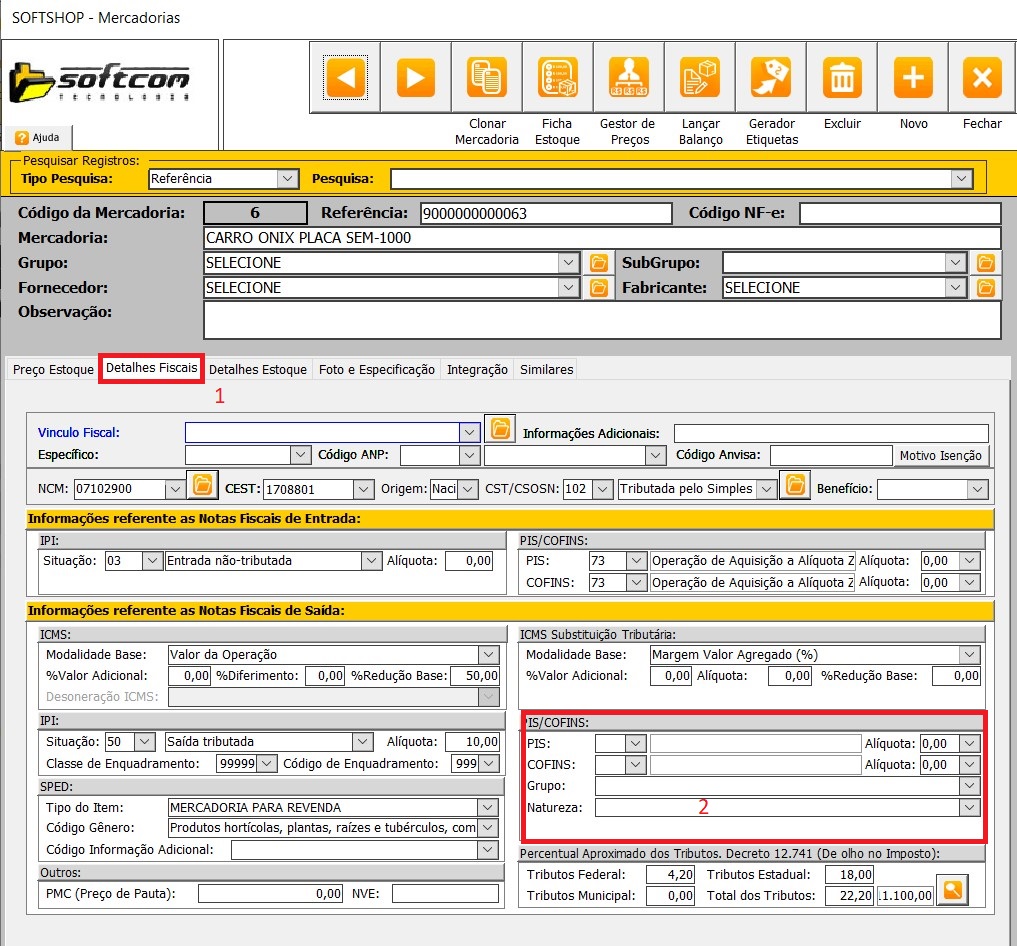Image resolution: width=1017 pixels, height=946 pixels.
Task: Open the CST/CSOSN code dropdown
Action: click(x=602, y=490)
